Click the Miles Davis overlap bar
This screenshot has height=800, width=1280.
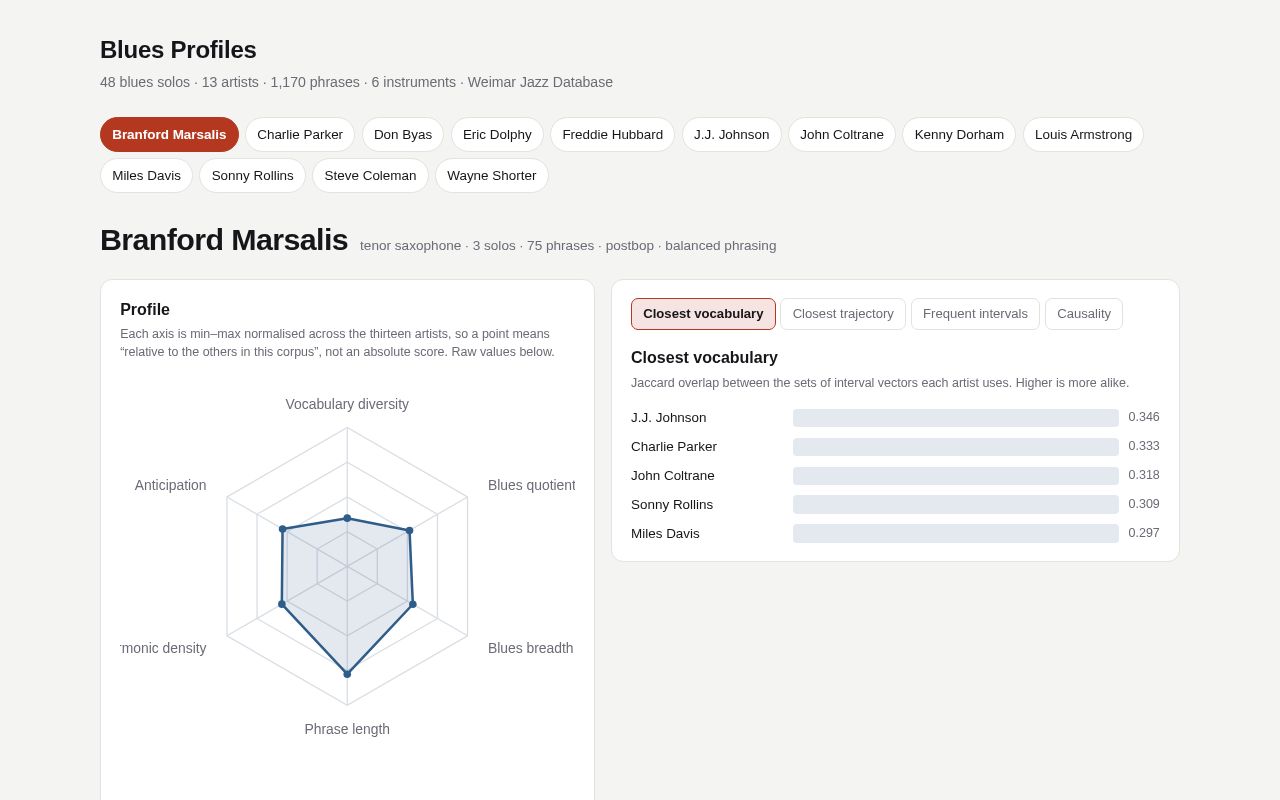956,534
